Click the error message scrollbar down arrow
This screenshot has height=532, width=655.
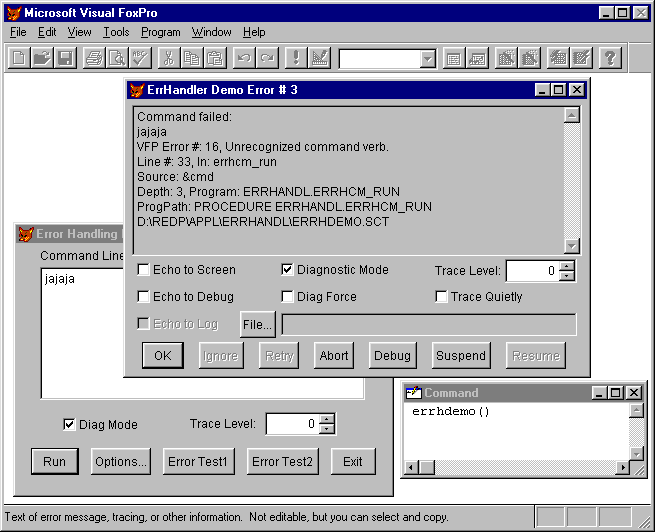[571, 246]
